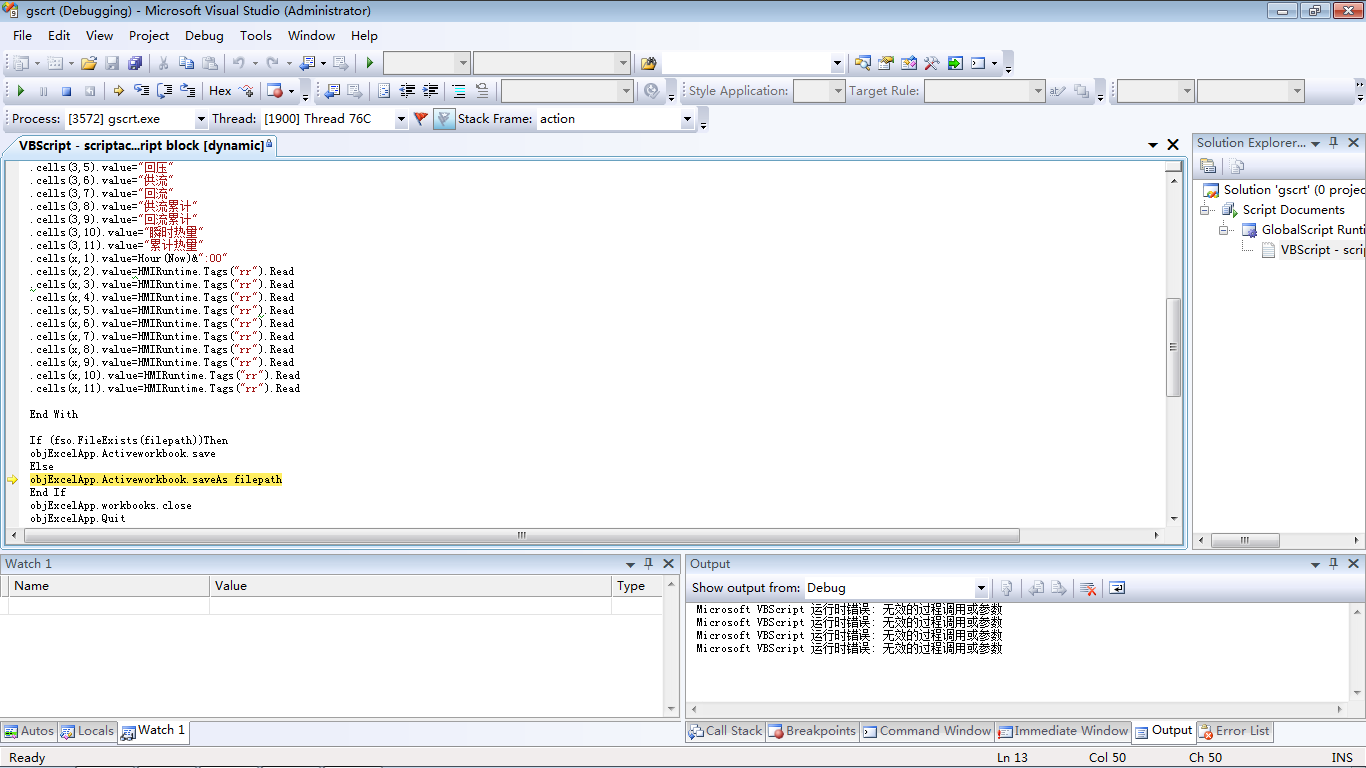Image resolution: width=1366 pixels, height=768 pixels.
Task: Toggle word wrap in Output panel
Action: pos(1117,588)
